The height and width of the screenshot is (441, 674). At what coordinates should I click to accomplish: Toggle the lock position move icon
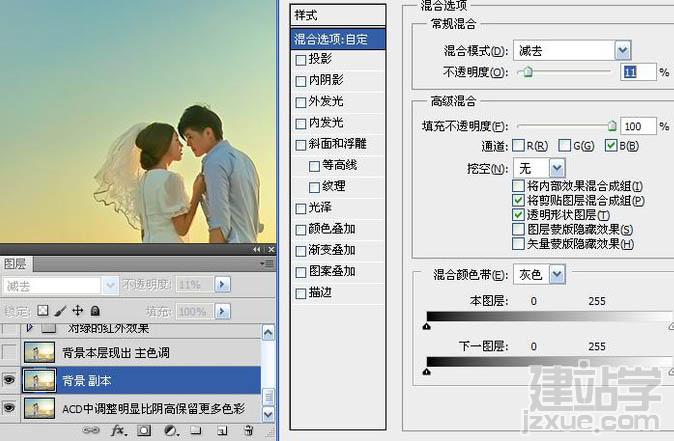pos(78,310)
